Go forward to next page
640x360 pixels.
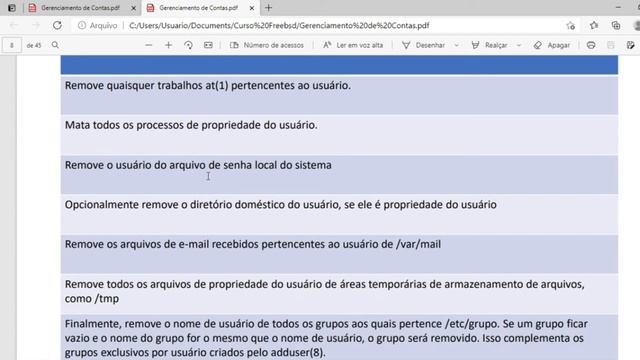(36, 25)
